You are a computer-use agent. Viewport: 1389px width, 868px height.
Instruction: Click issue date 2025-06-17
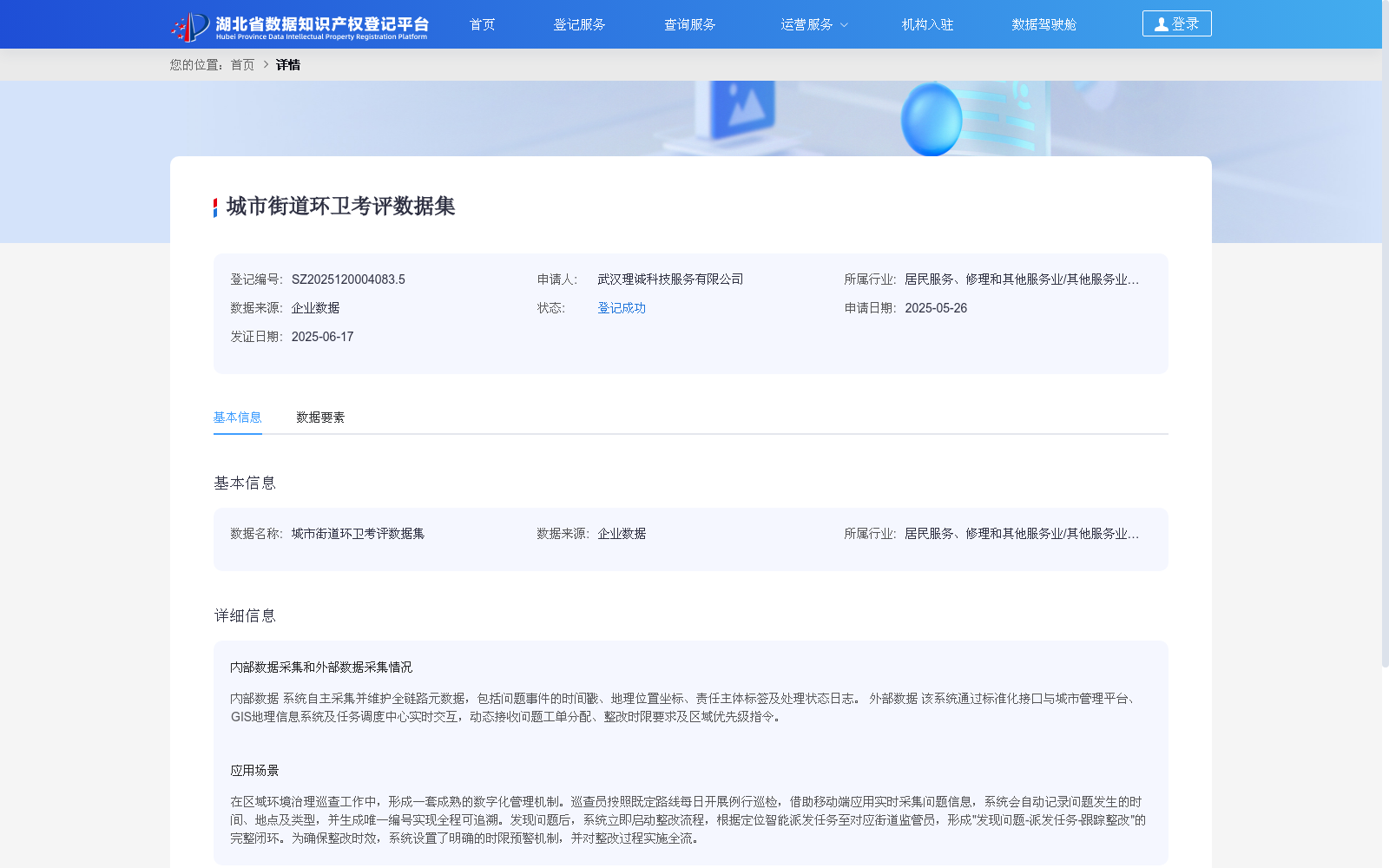coord(322,337)
